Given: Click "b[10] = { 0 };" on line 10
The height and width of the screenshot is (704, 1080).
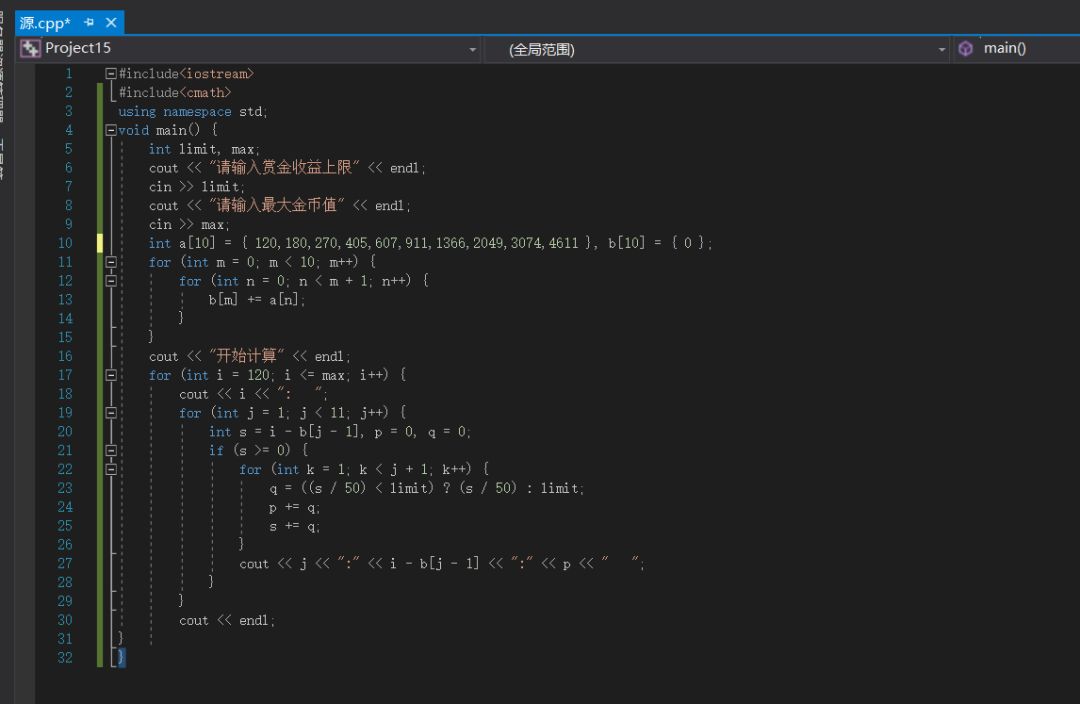Looking at the screenshot, I should [x=660, y=243].
